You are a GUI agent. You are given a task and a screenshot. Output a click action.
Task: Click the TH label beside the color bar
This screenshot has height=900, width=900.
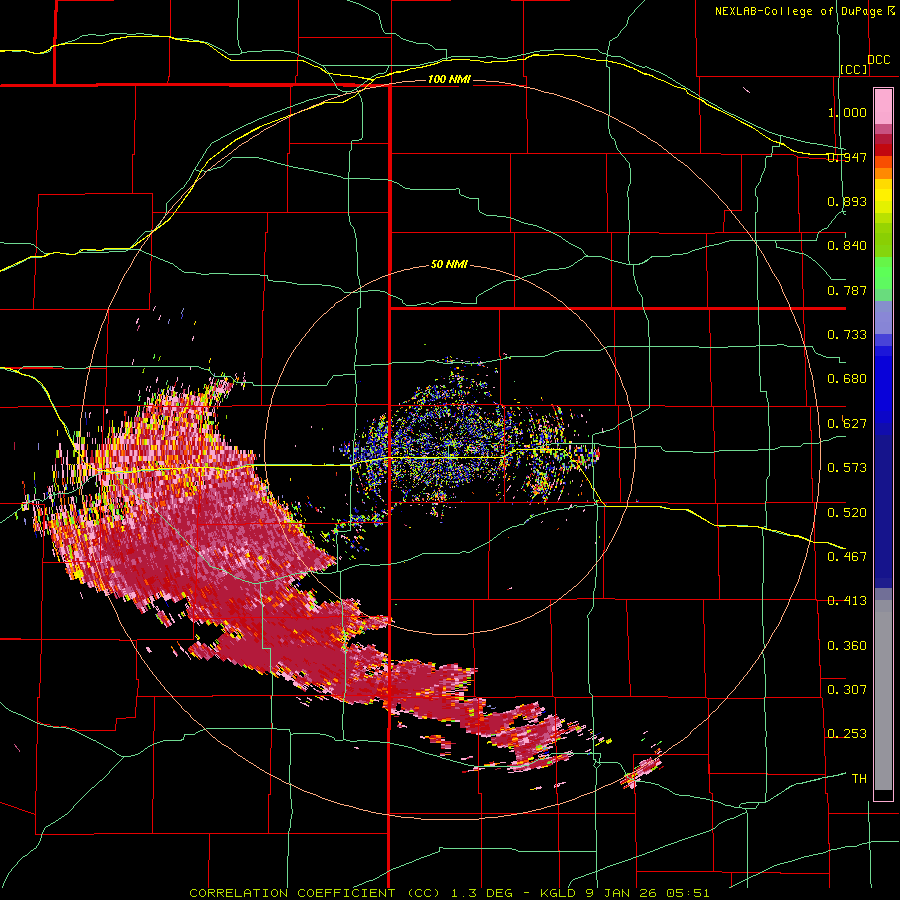coord(859,779)
